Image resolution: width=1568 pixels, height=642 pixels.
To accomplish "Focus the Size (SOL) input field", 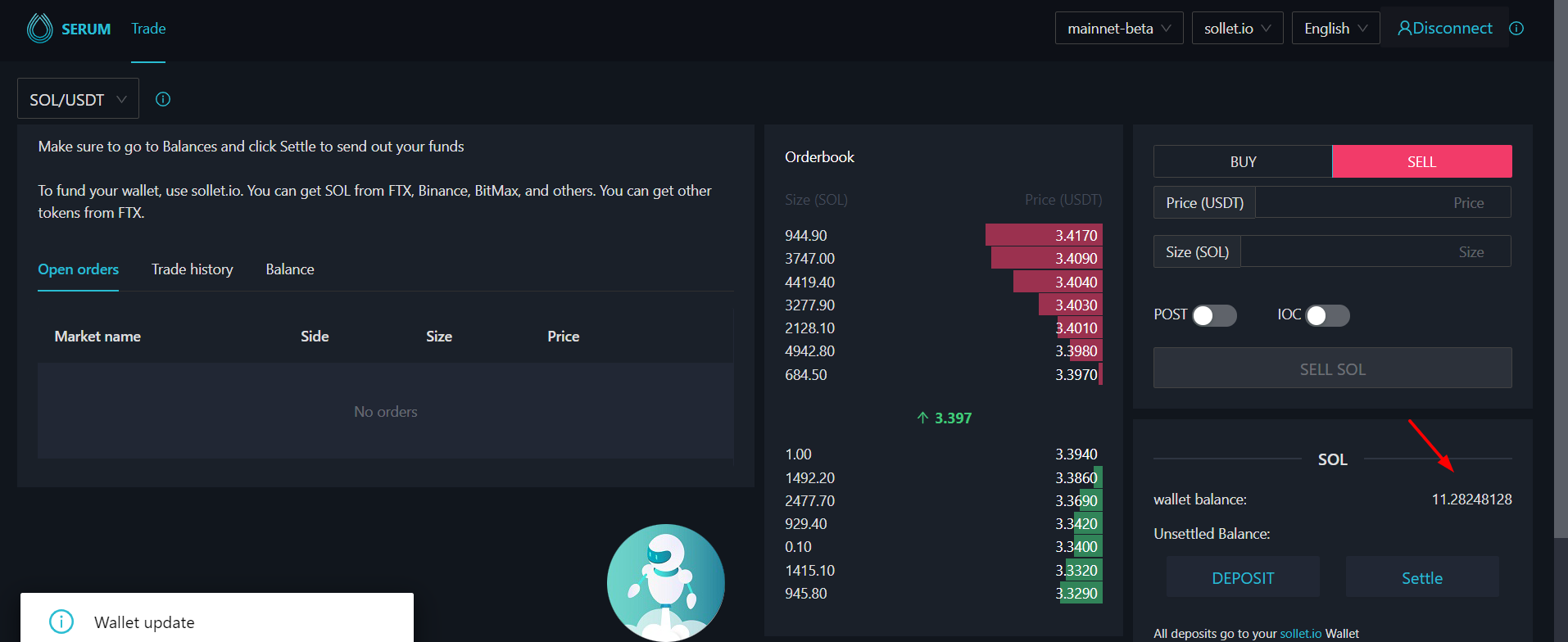I will 1375,251.
